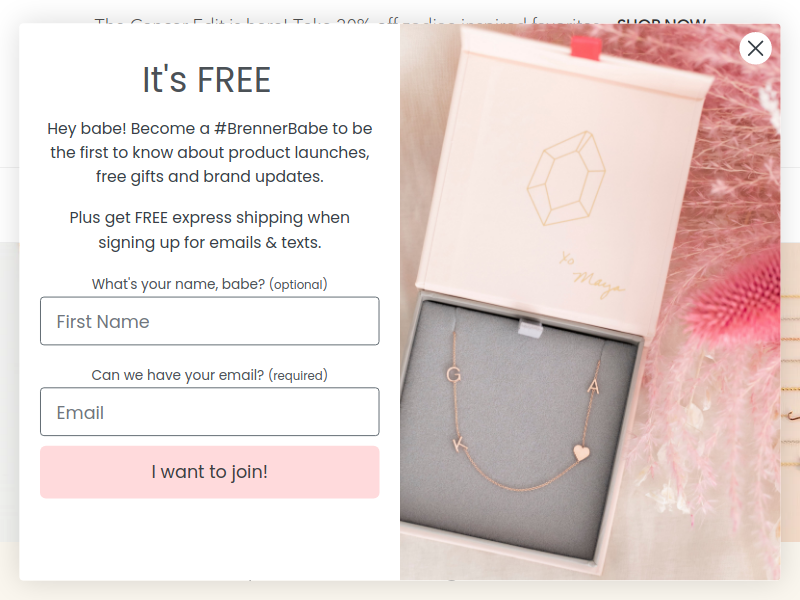Image resolution: width=800 pixels, height=600 pixels.
Task: Click the white clasp holder in the jewelry box
Action: (x=530, y=327)
